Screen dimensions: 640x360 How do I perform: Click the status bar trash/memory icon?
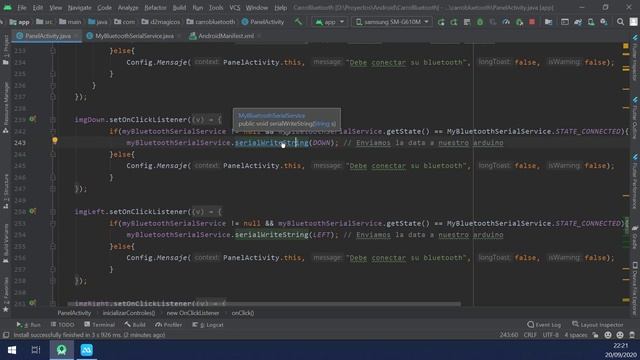pyautogui.click(x=632, y=335)
